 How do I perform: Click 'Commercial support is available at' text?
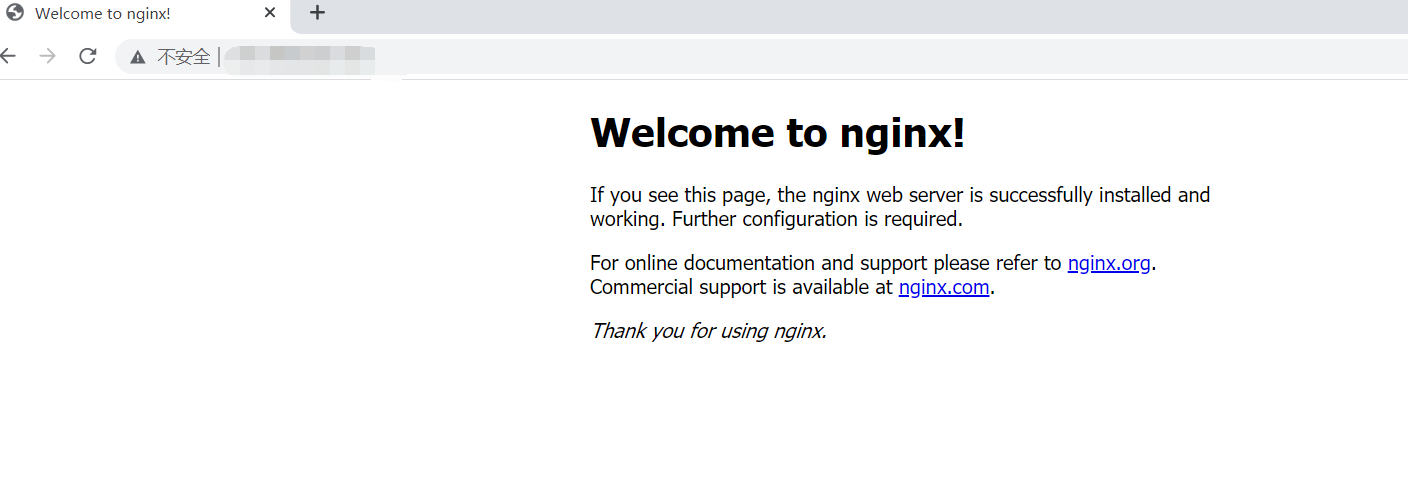point(741,287)
